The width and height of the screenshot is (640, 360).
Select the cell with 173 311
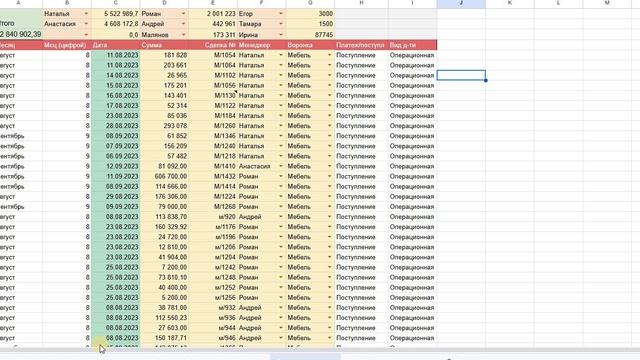pyautogui.click(x=213, y=35)
